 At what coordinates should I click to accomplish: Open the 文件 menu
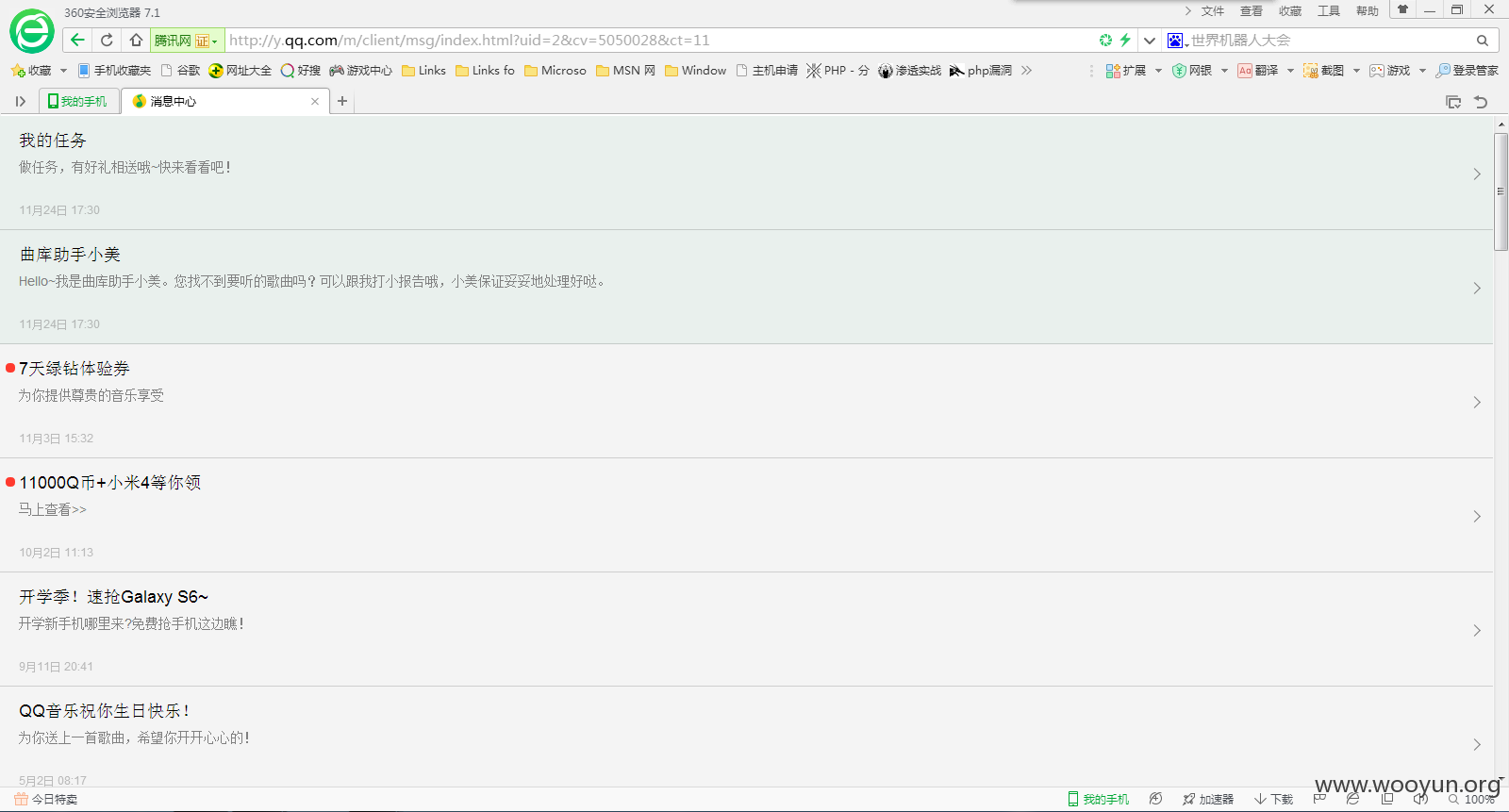[1213, 11]
